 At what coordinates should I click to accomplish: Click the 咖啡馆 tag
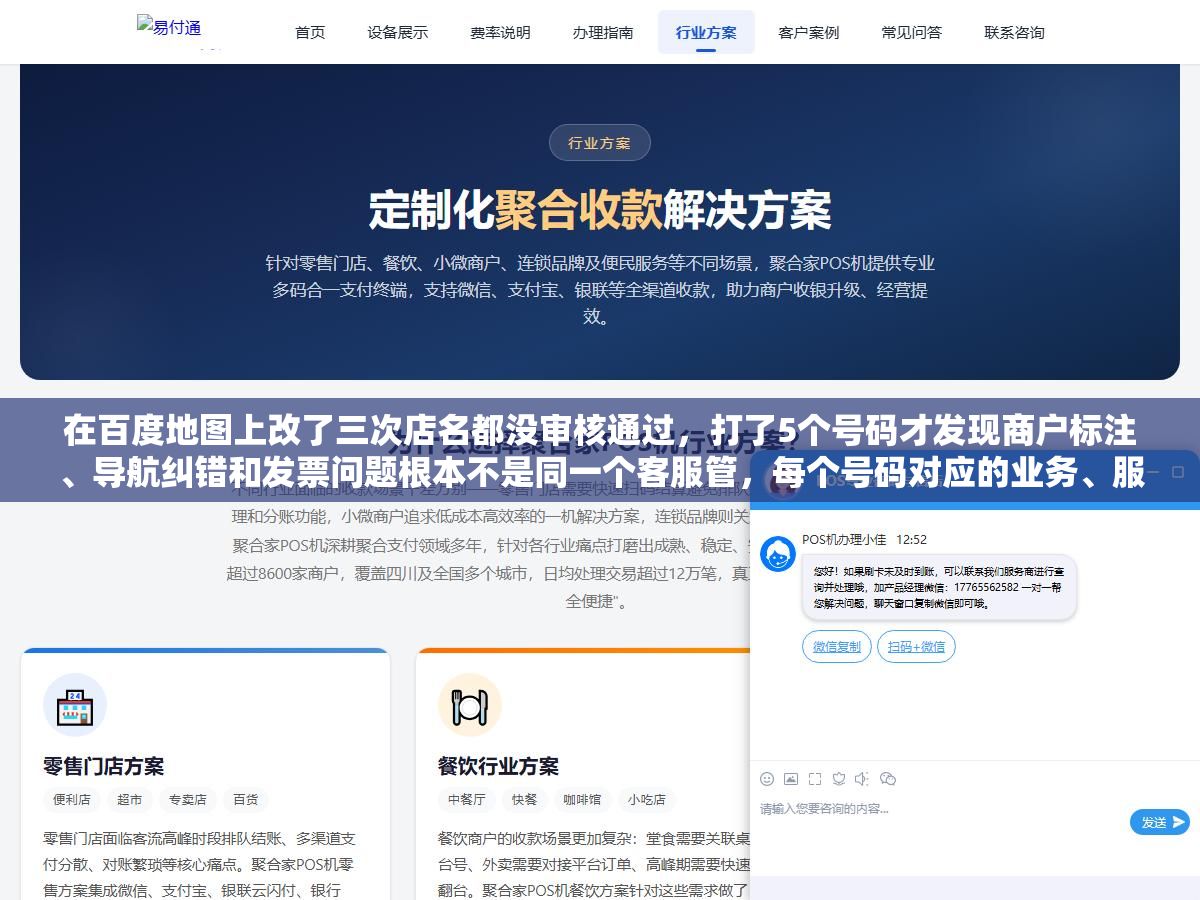[x=583, y=800]
